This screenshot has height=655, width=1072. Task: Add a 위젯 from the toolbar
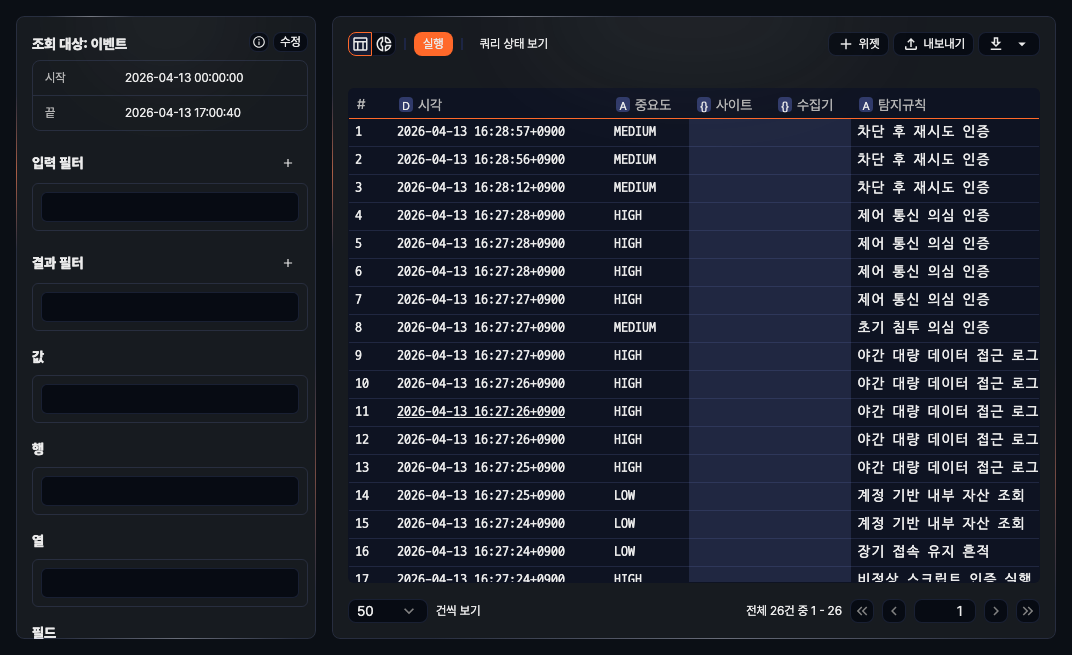859,44
